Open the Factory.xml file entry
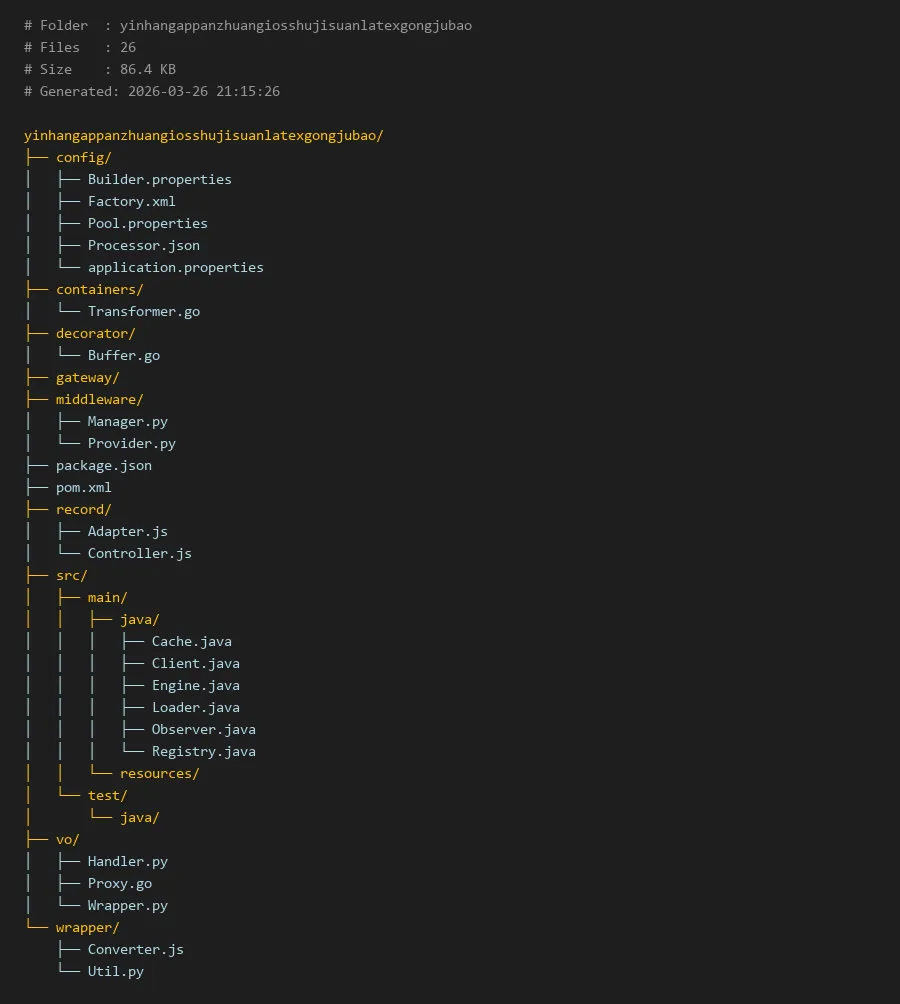 tap(131, 201)
